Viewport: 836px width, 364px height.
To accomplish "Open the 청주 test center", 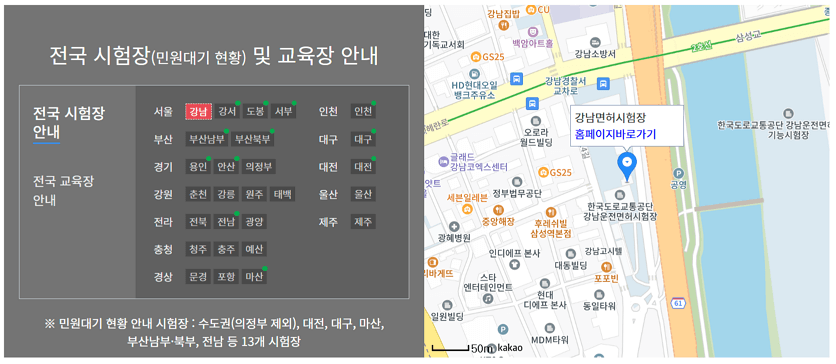I will pos(198,249).
